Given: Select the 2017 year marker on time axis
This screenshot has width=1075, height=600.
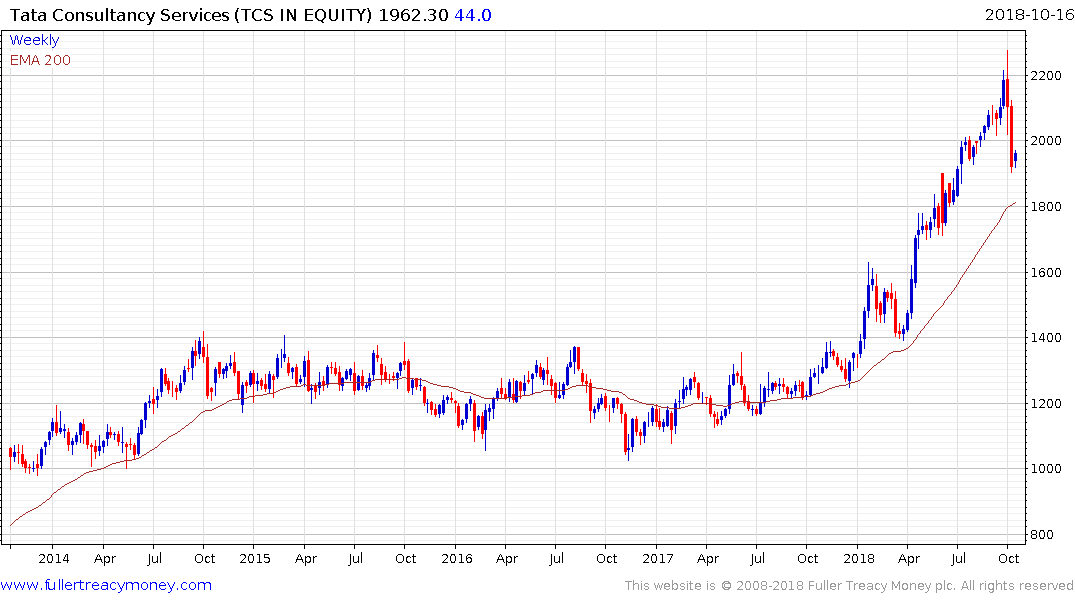Looking at the screenshot, I should click(657, 558).
